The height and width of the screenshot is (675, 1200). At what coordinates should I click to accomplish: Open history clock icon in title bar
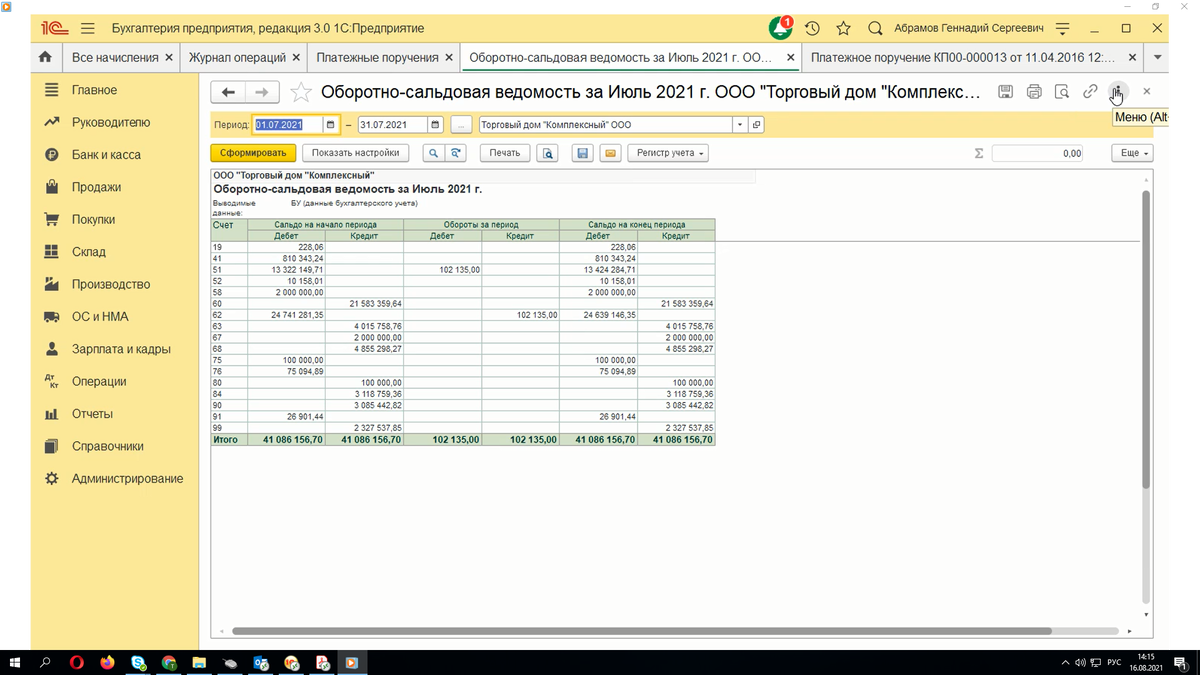pyautogui.click(x=812, y=28)
